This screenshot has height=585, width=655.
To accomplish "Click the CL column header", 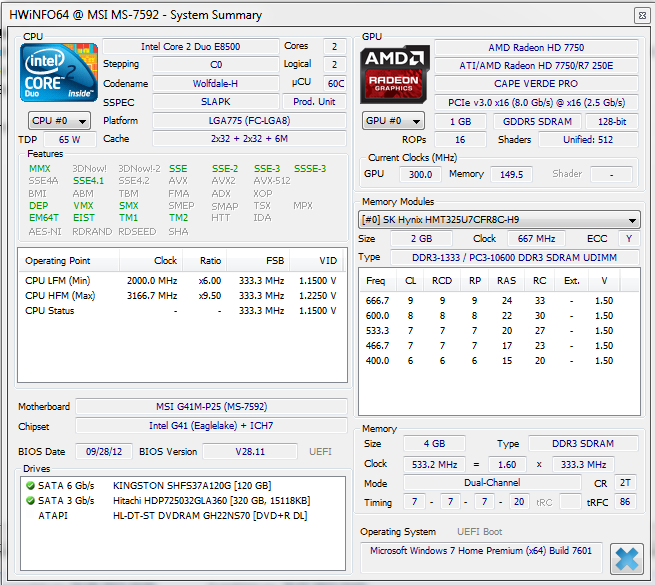I will pos(411,281).
